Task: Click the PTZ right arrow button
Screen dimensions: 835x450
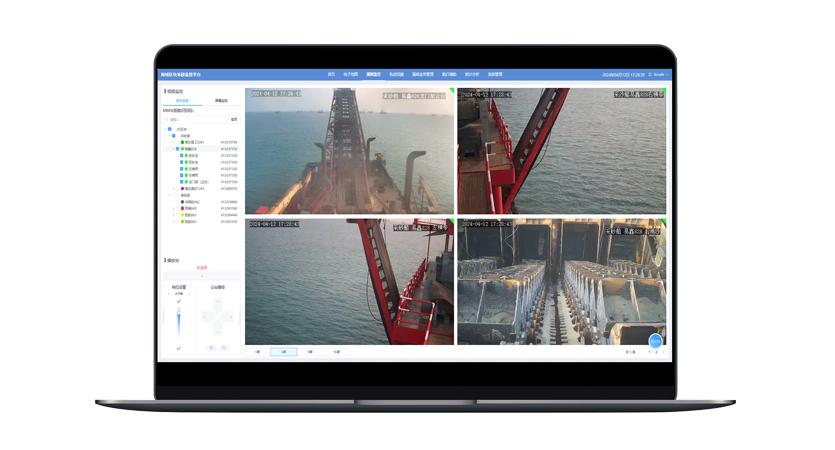Action: [231, 317]
